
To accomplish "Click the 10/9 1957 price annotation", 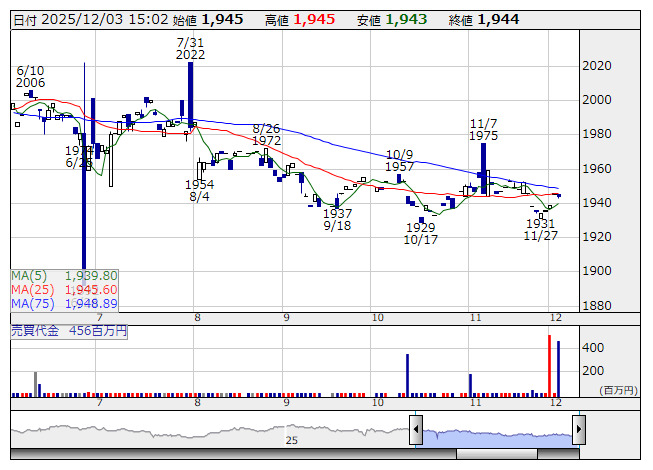I will pos(400,160).
